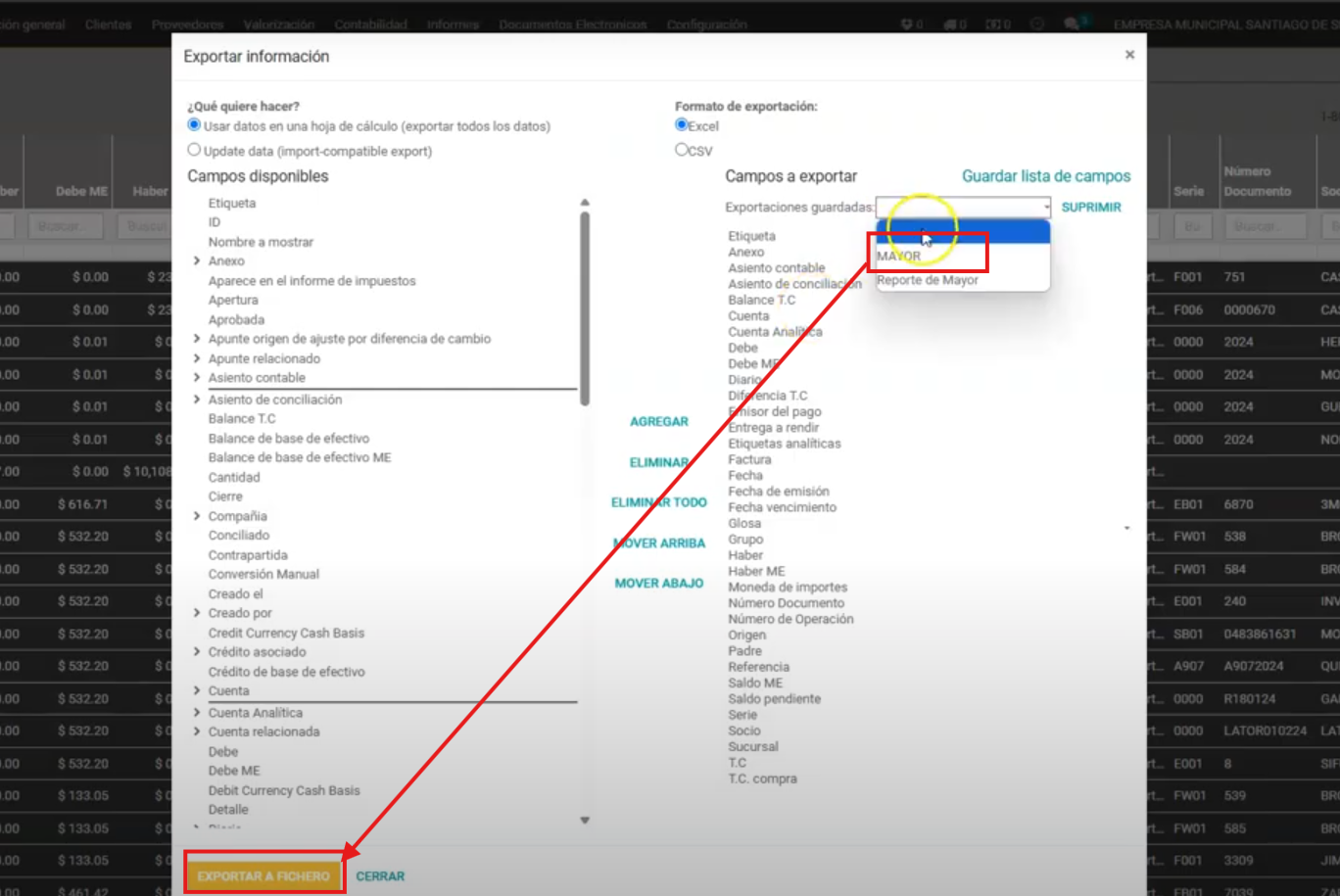1340x896 pixels.
Task: Expand the Anexo field node
Action: [197, 261]
